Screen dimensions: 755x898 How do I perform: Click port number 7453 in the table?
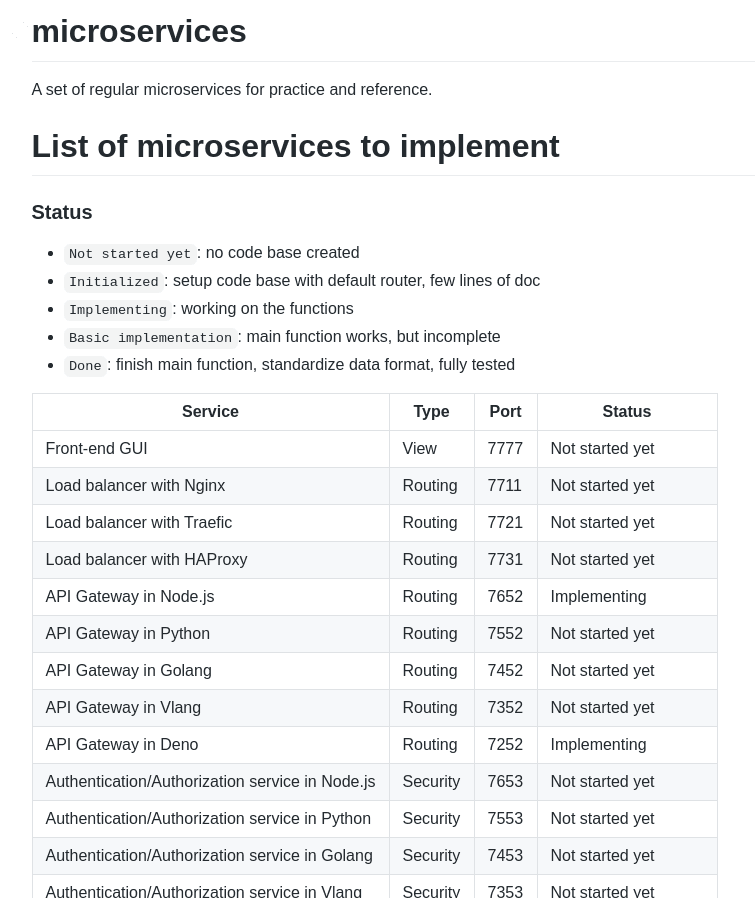tap(505, 856)
